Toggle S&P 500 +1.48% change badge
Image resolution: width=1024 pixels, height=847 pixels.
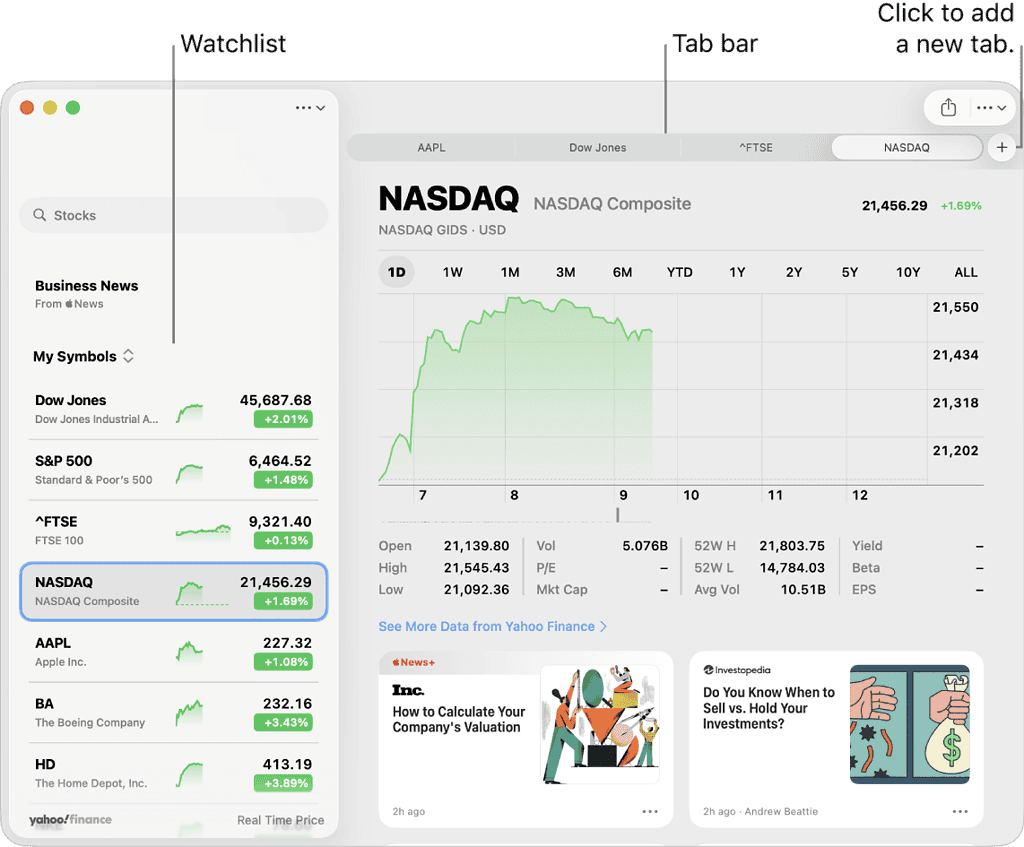(283, 480)
